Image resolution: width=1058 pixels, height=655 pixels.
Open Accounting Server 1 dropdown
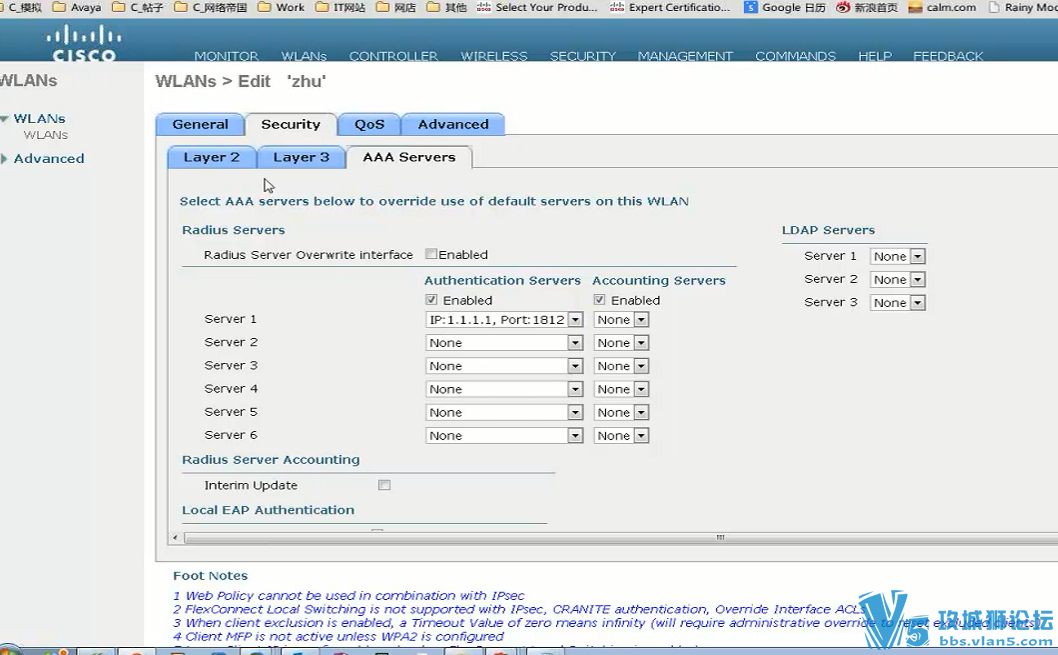tap(621, 320)
